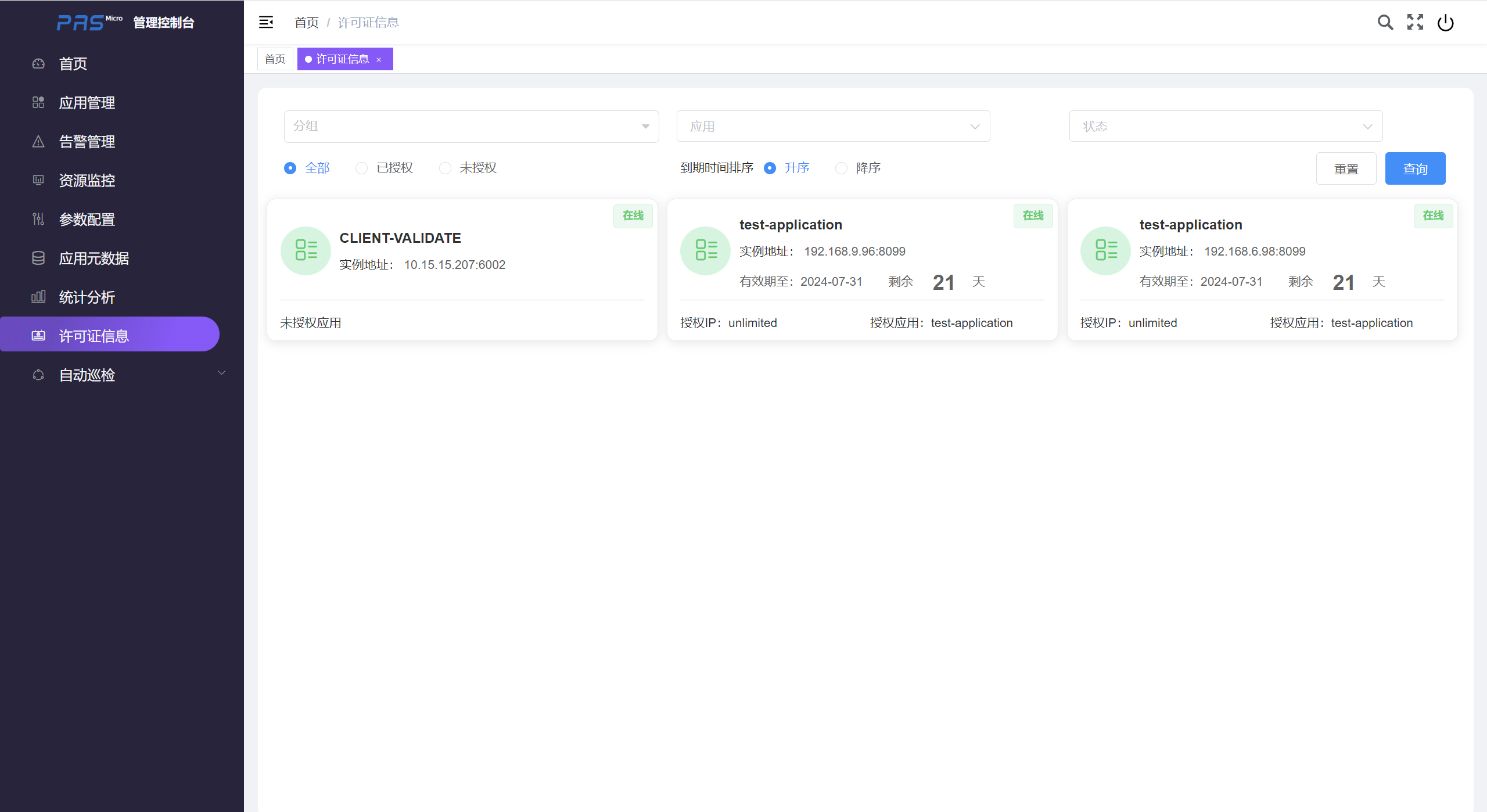Image resolution: width=1487 pixels, height=812 pixels.
Task: Open 参数配置 in sidebar menu
Action: 87,220
